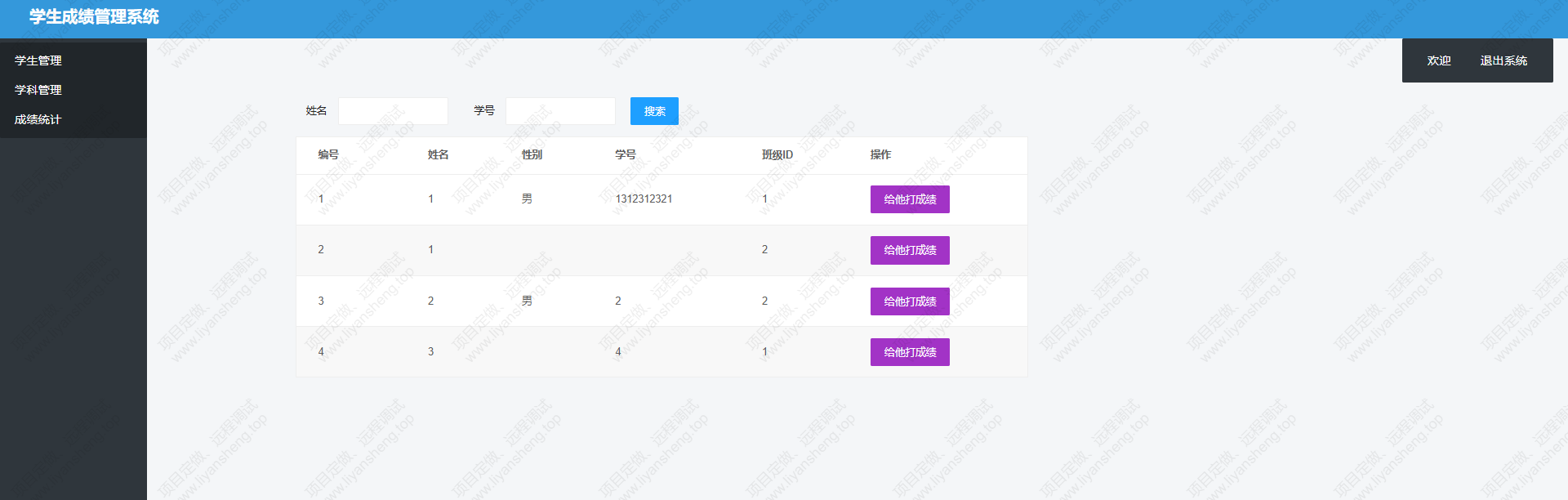Click 给他打成绩 in row numbered 3

pyautogui.click(x=910, y=301)
